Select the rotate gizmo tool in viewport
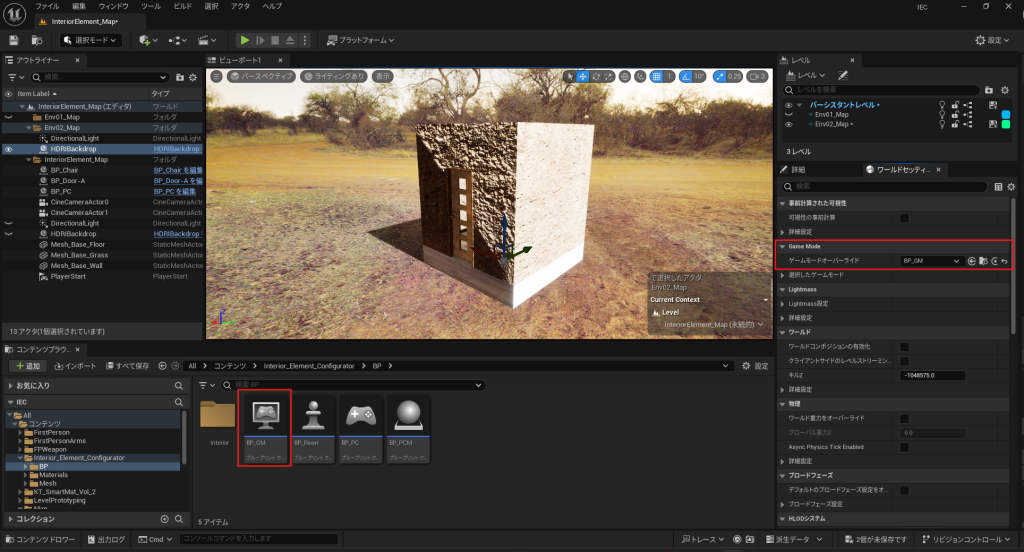The image size is (1024, 552). [x=597, y=76]
